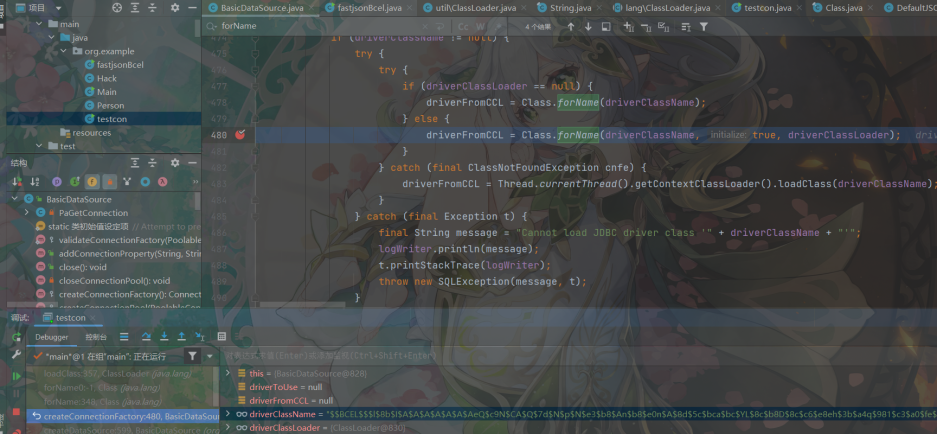The image size is (937, 434).
Task: Rerun testcon with the rerun icon
Action: click(17, 337)
